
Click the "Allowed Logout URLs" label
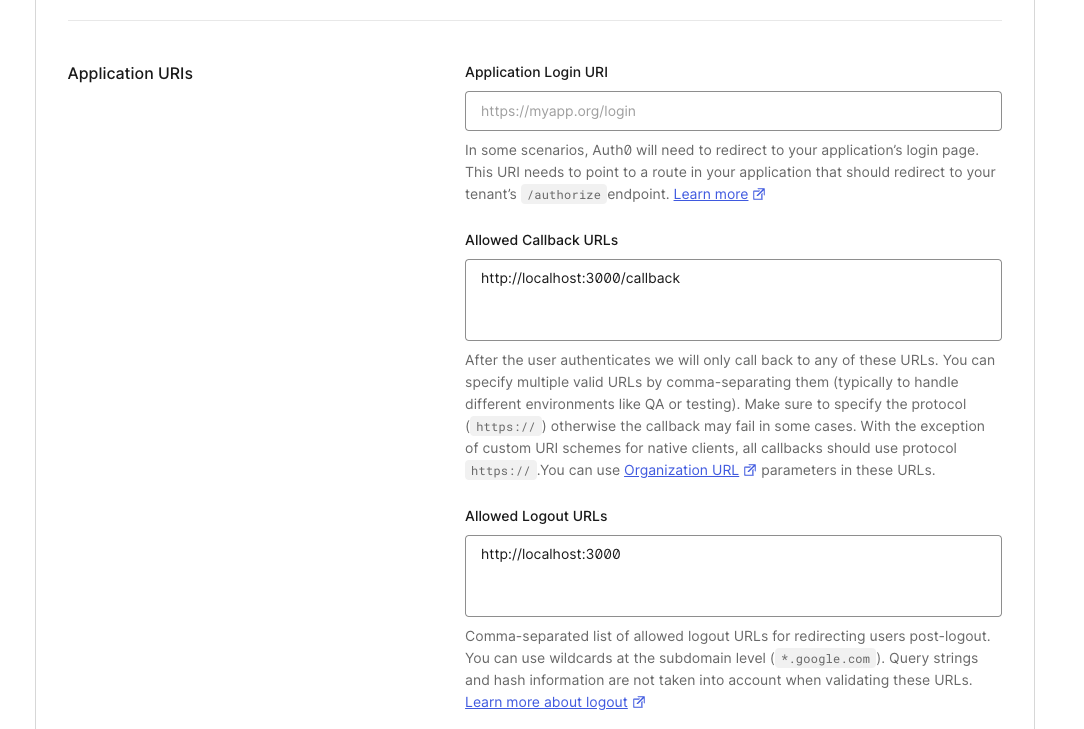point(536,516)
